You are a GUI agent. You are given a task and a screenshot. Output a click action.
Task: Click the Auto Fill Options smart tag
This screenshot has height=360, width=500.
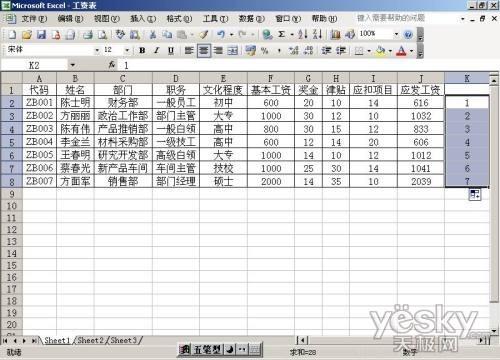point(475,194)
